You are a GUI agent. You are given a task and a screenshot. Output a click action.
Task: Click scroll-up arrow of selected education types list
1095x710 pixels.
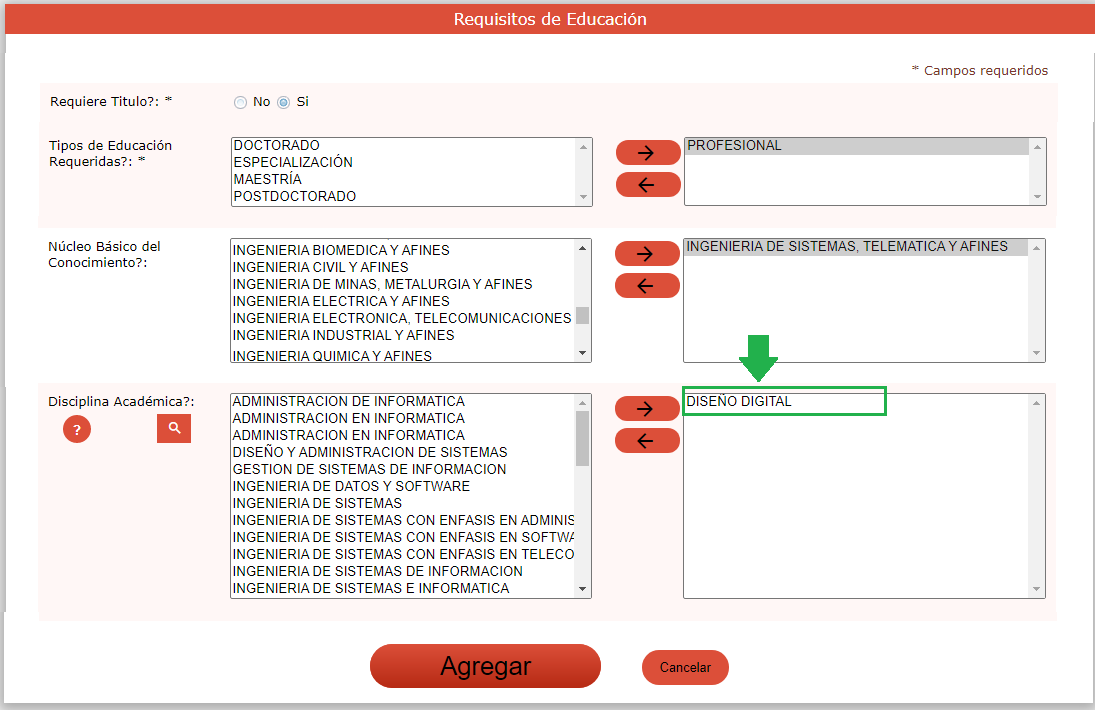click(1037, 147)
